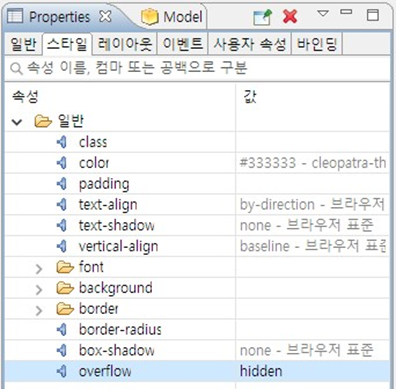Expand the border group
Viewport: 396px width, 389px height.
[39, 310]
